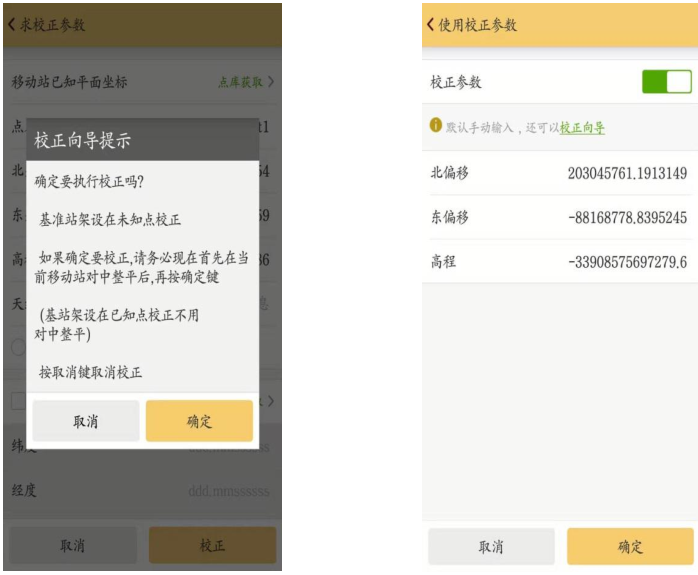Select the 高程 value on 使用校正参数 screen
Image resolution: width=698 pixels, height=575 pixels.
click(627, 262)
